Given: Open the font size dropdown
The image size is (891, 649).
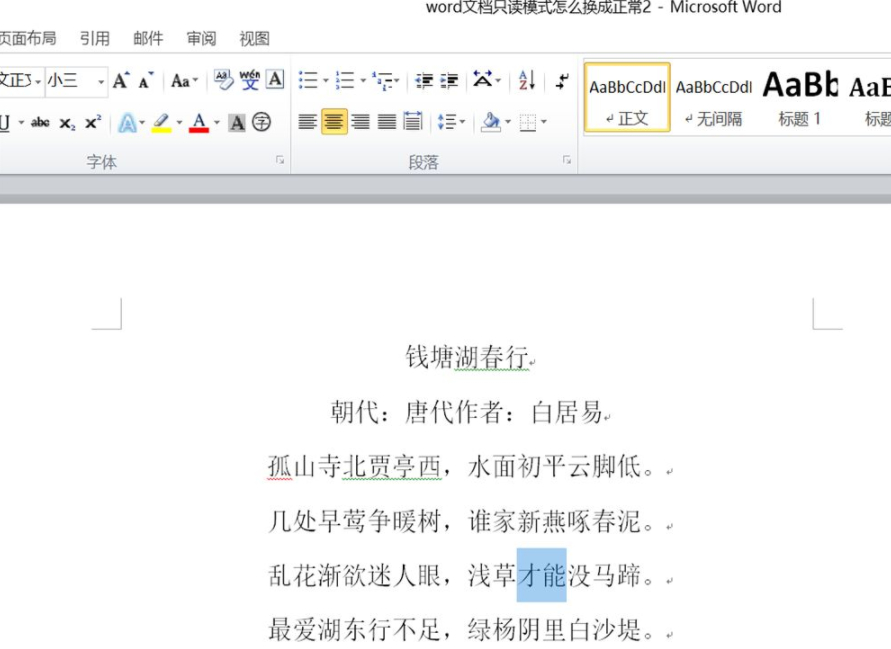Looking at the screenshot, I should pos(100,81).
